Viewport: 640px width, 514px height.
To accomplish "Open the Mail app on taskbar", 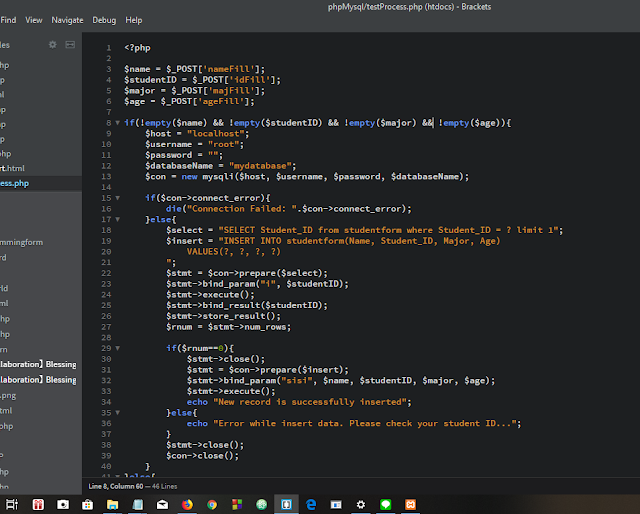I will (x=162, y=505).
